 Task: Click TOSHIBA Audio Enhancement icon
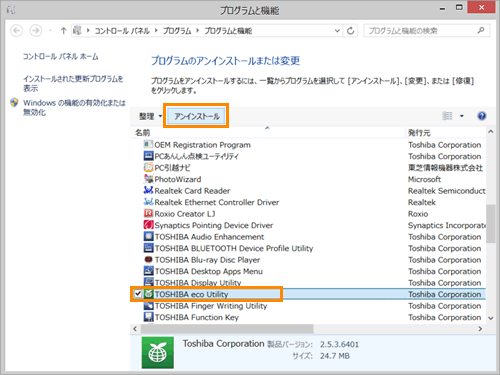click(148, 236)
